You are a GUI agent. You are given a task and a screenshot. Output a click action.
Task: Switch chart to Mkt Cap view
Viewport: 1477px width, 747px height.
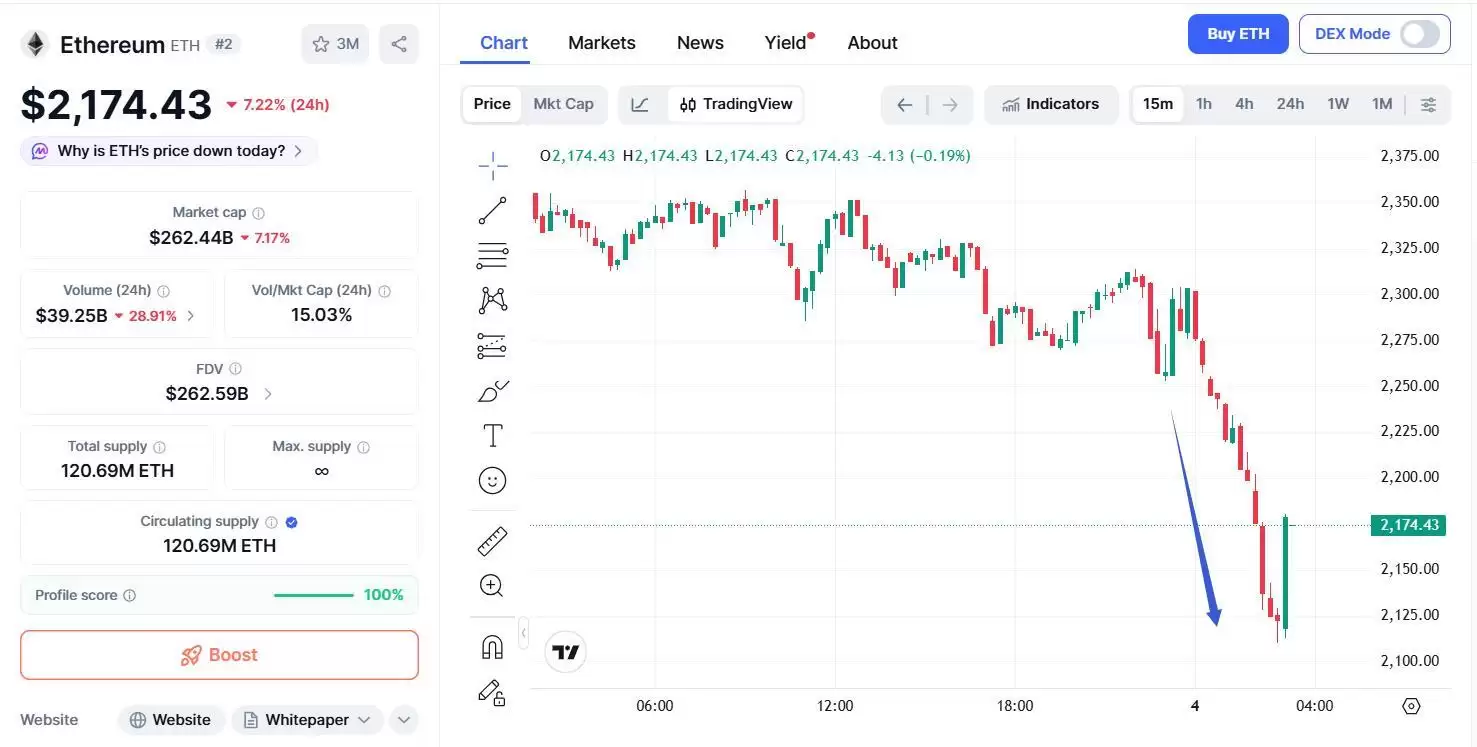click(563, 104)
